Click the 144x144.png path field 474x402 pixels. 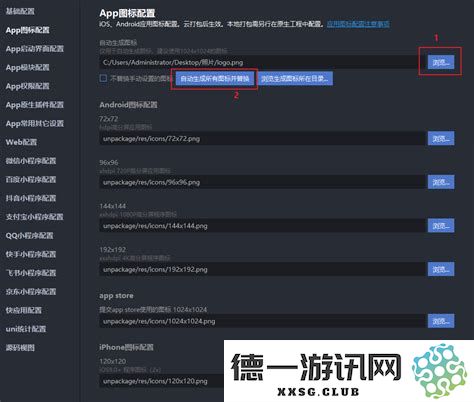(x=262, y=226)
